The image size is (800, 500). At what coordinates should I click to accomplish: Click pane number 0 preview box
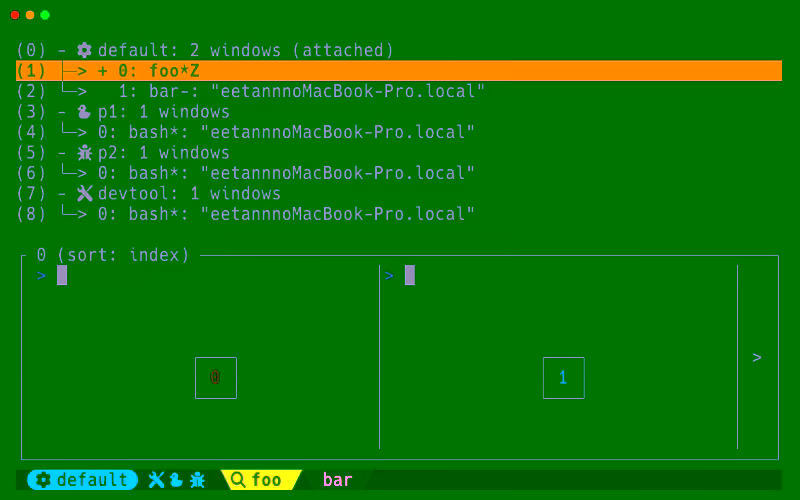point(215,378)
